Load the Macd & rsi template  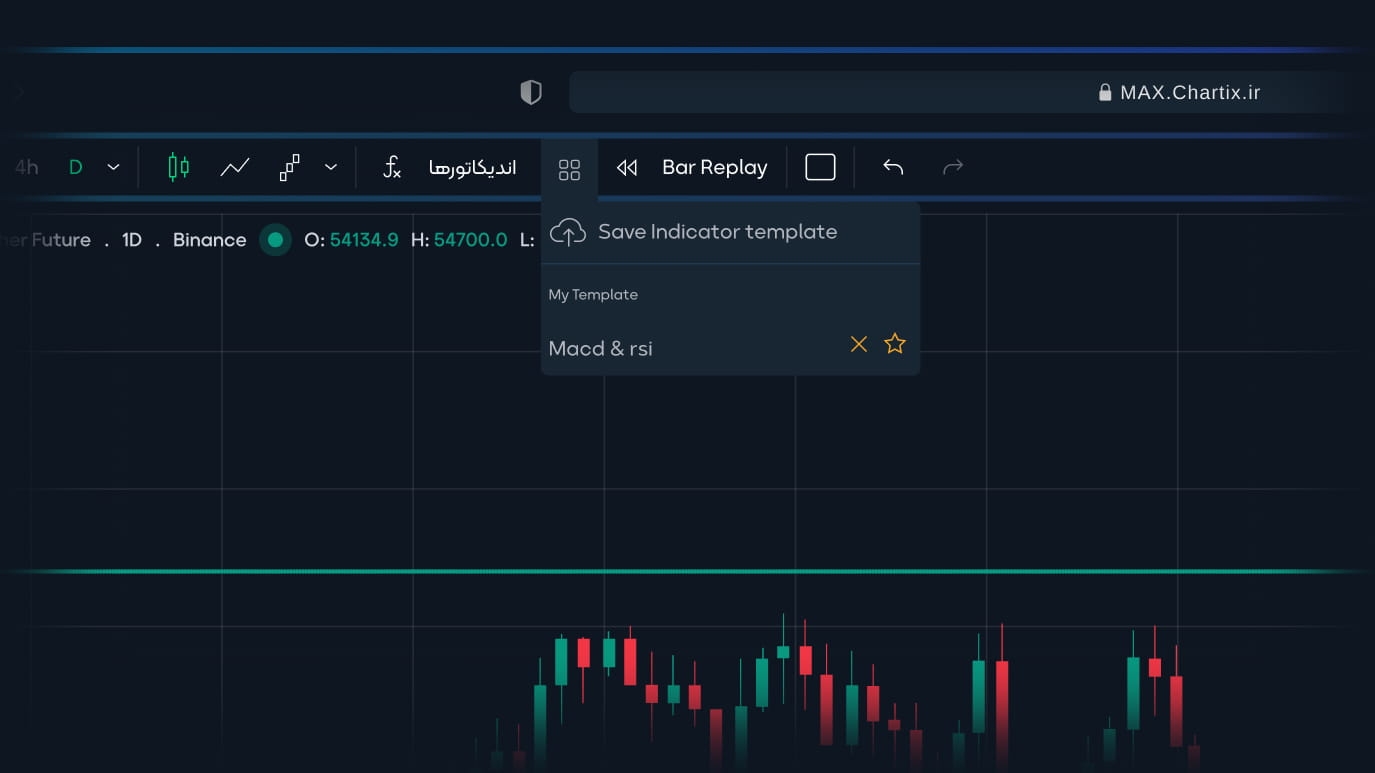pos(600,348)
